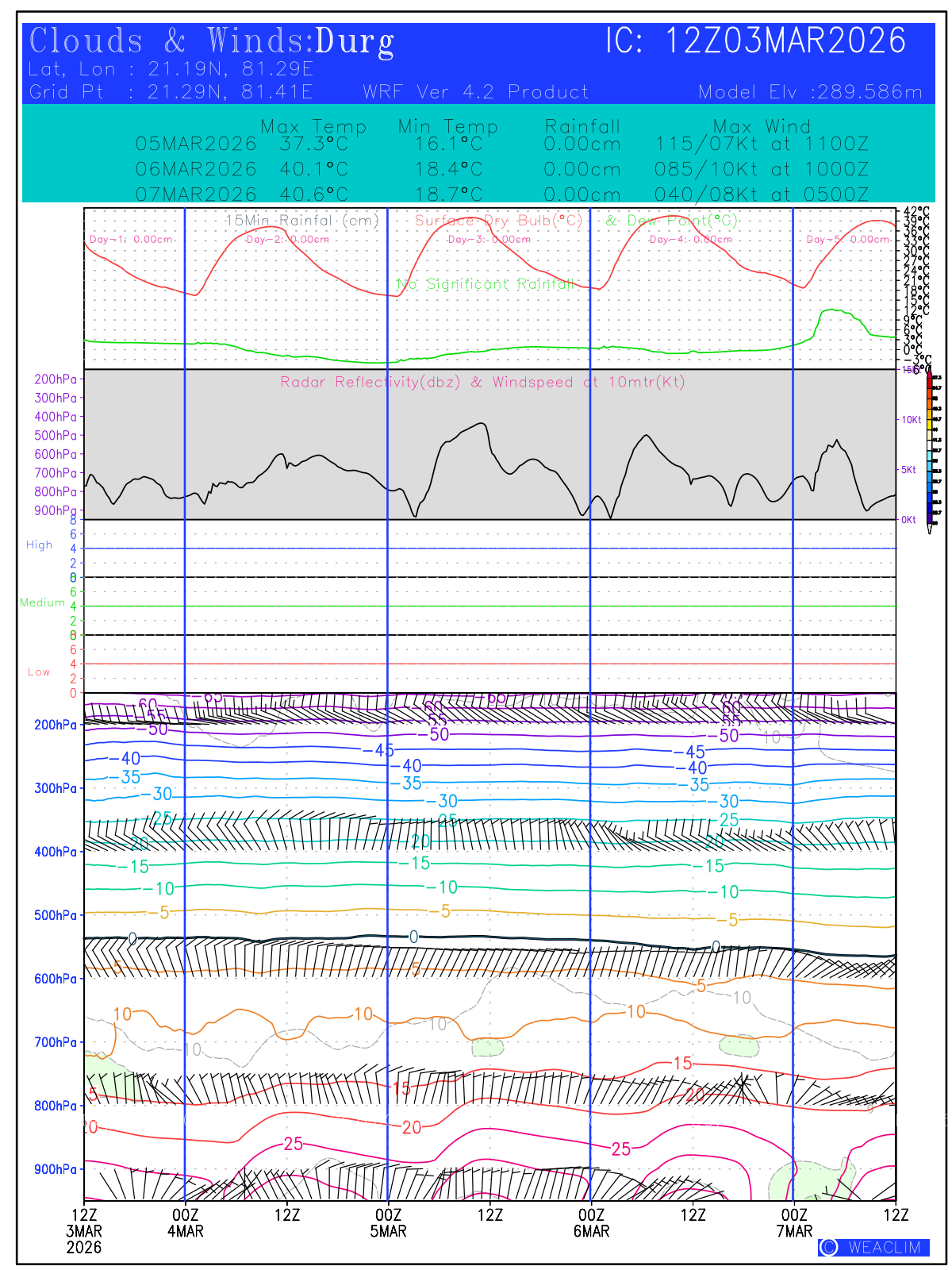The width and height of the screenshot is (952, 1270).
Task: Click the Low cloud level label
Action: (x=39, y=672)
